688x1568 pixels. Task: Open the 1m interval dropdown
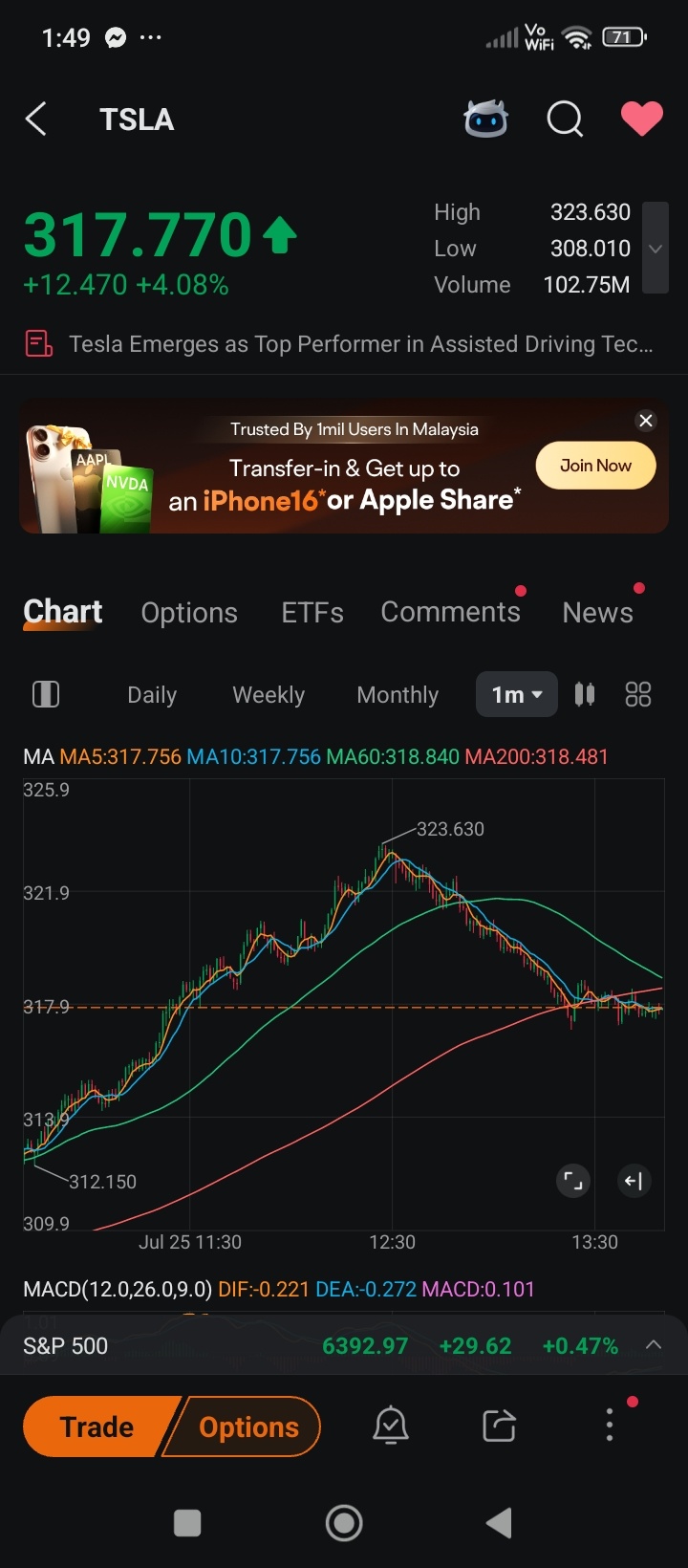[517, 694]
